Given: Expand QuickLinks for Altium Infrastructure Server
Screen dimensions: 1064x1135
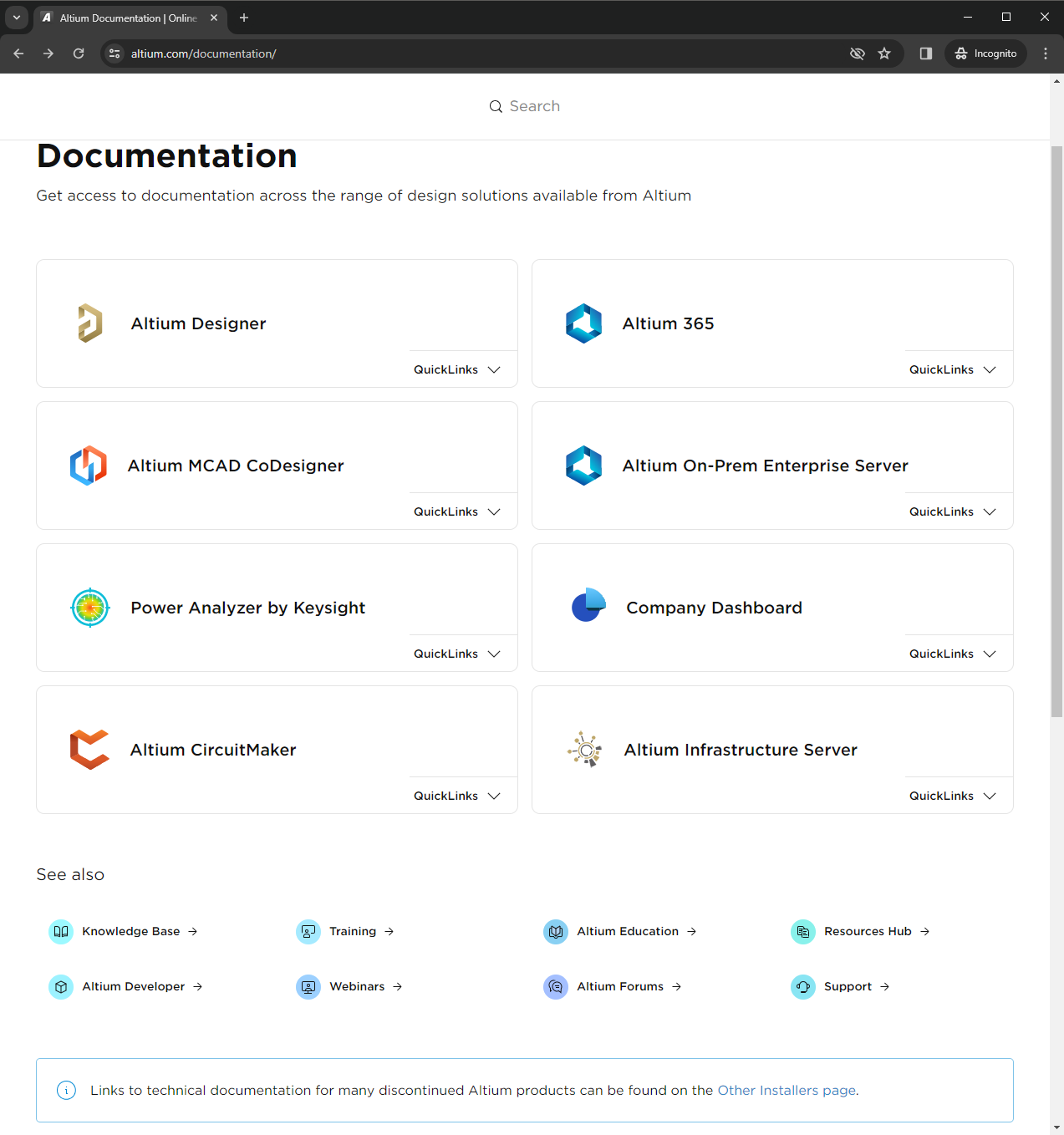Looking at the screenshot, I should [x=953, y=796].
